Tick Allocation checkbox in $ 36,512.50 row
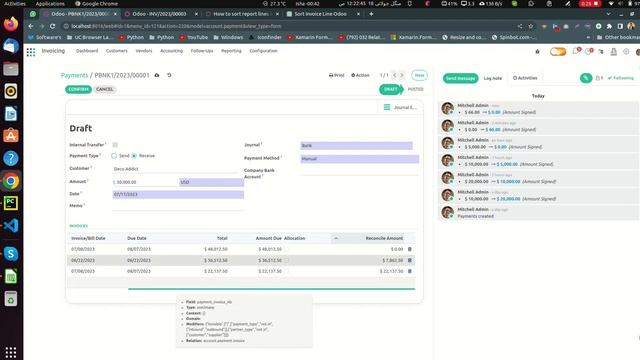 287,260
